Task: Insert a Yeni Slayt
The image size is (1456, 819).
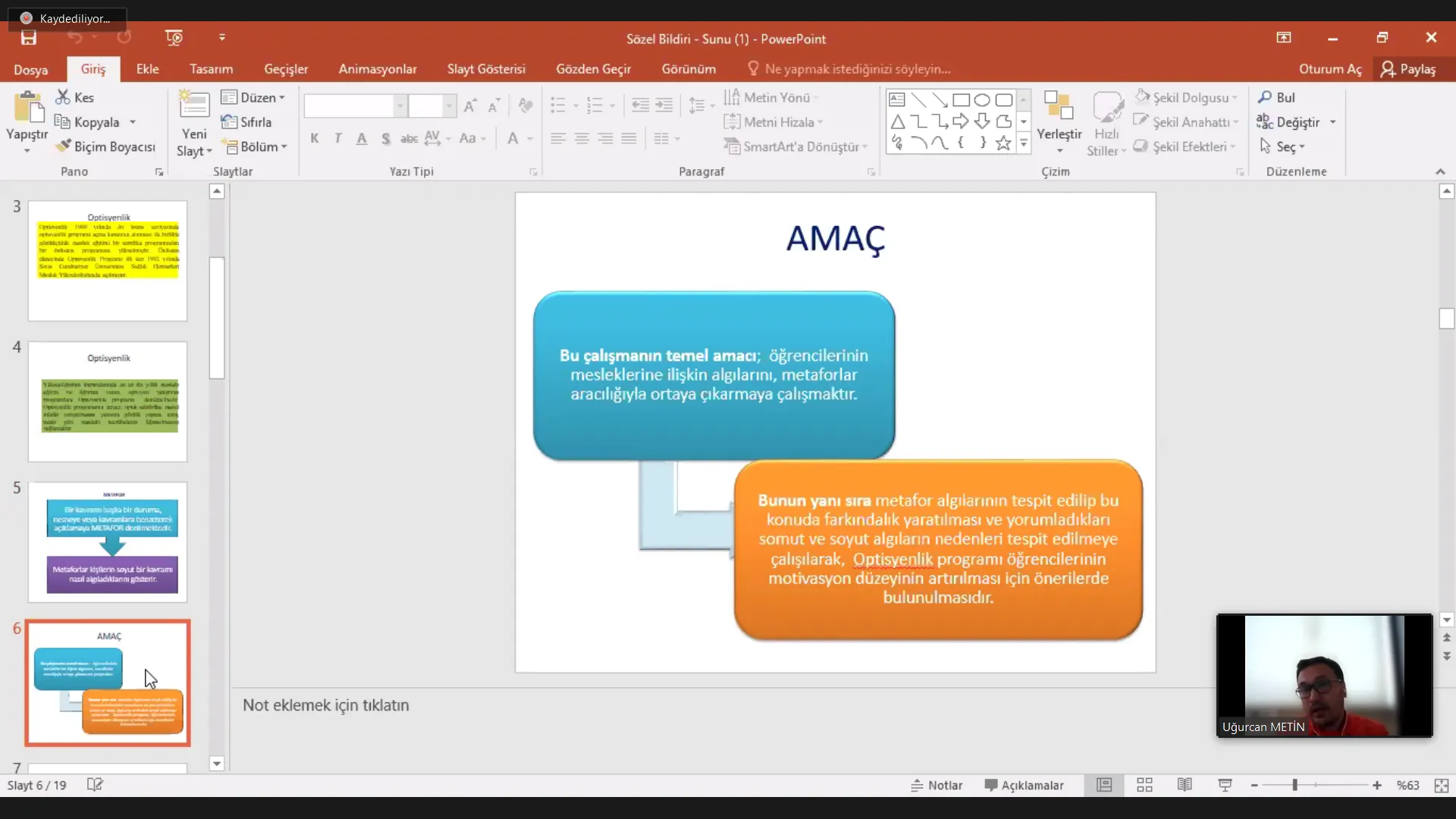Action: pos(194,124)
